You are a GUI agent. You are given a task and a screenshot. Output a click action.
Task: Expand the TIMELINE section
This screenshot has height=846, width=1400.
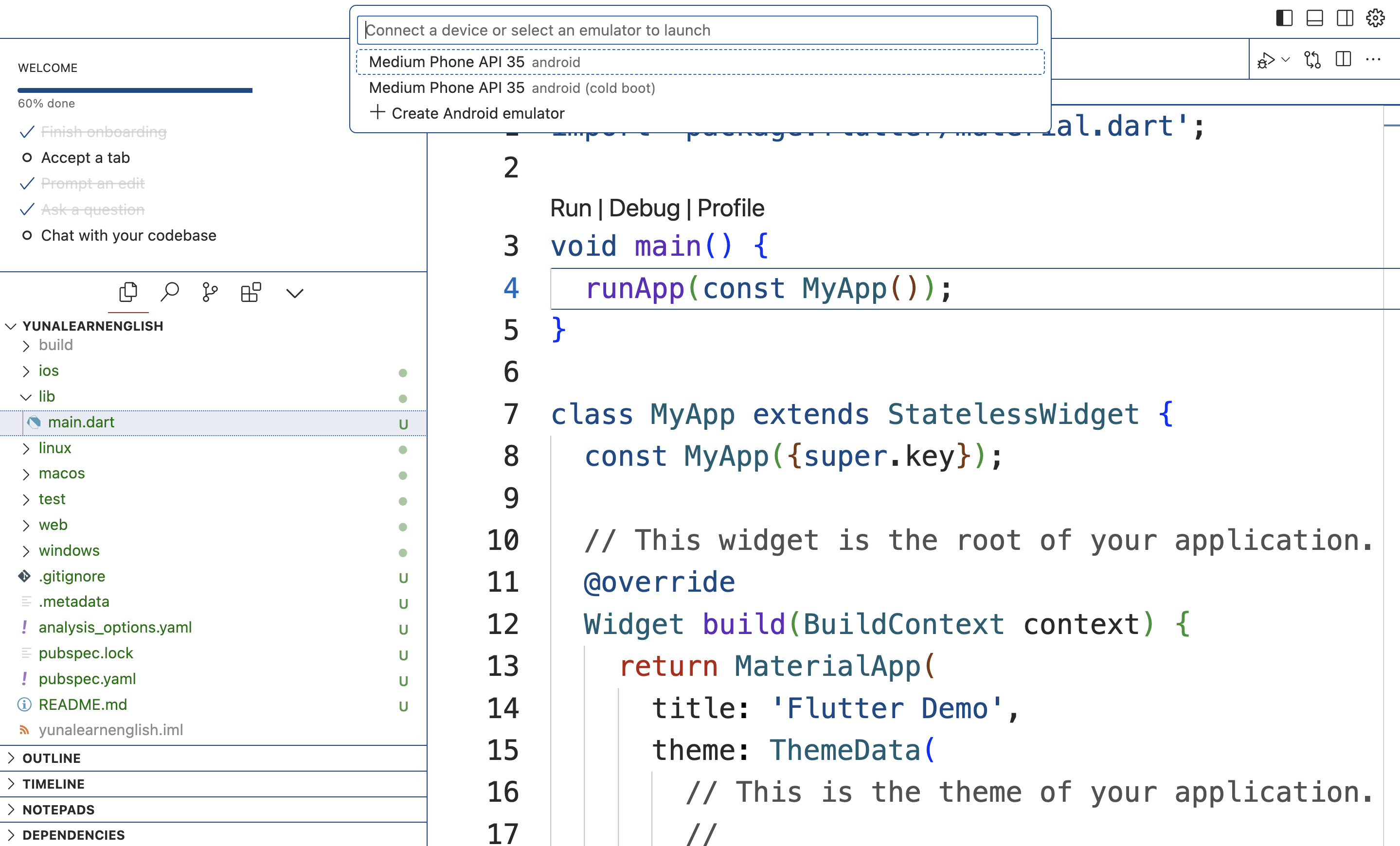(213, 784)
